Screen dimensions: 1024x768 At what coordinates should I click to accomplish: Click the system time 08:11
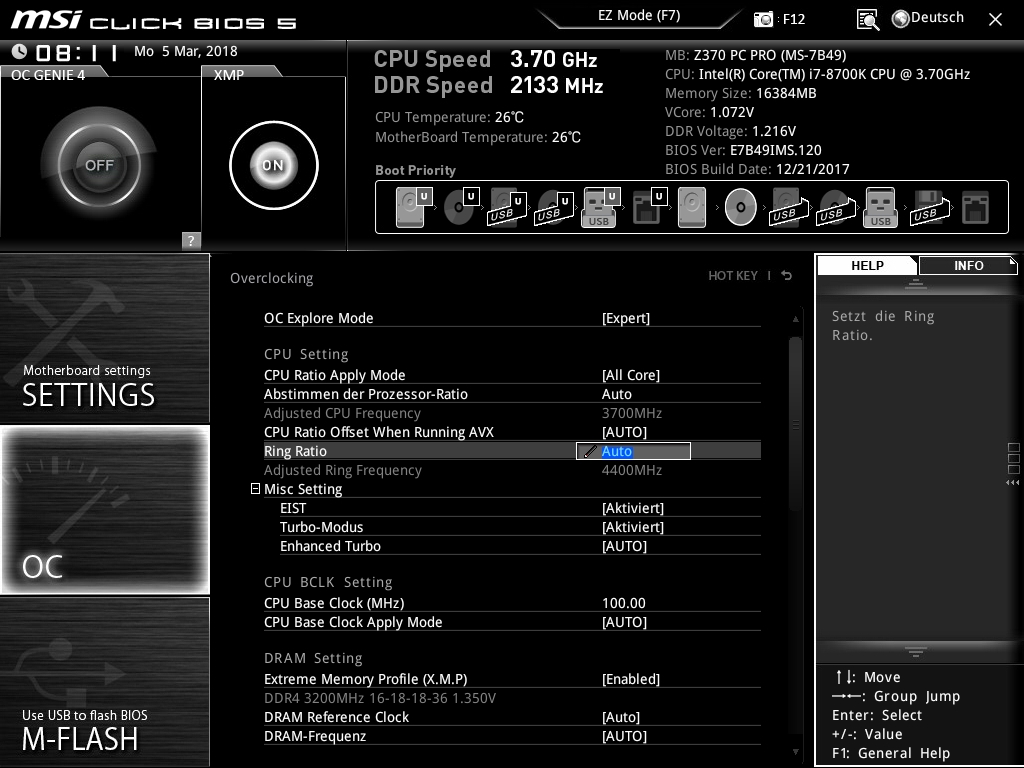(77, 52)
